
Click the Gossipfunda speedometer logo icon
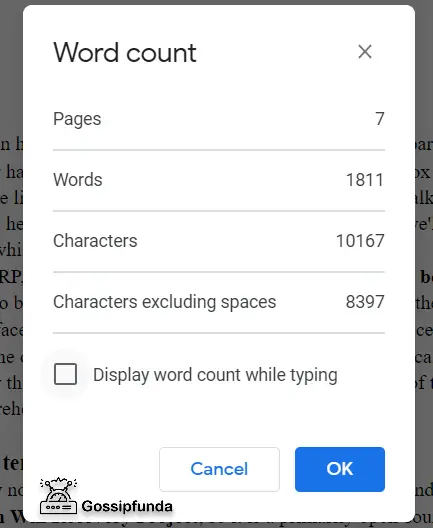(x=59, y=496)
